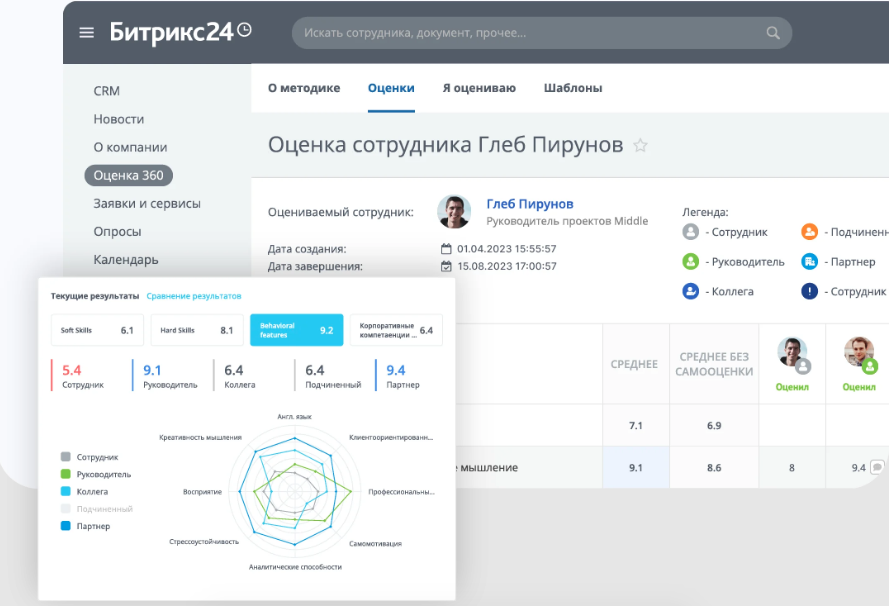
Task: Click the Восприятие radar axis label
Action: pyautogui.click(x=202, y=492)
